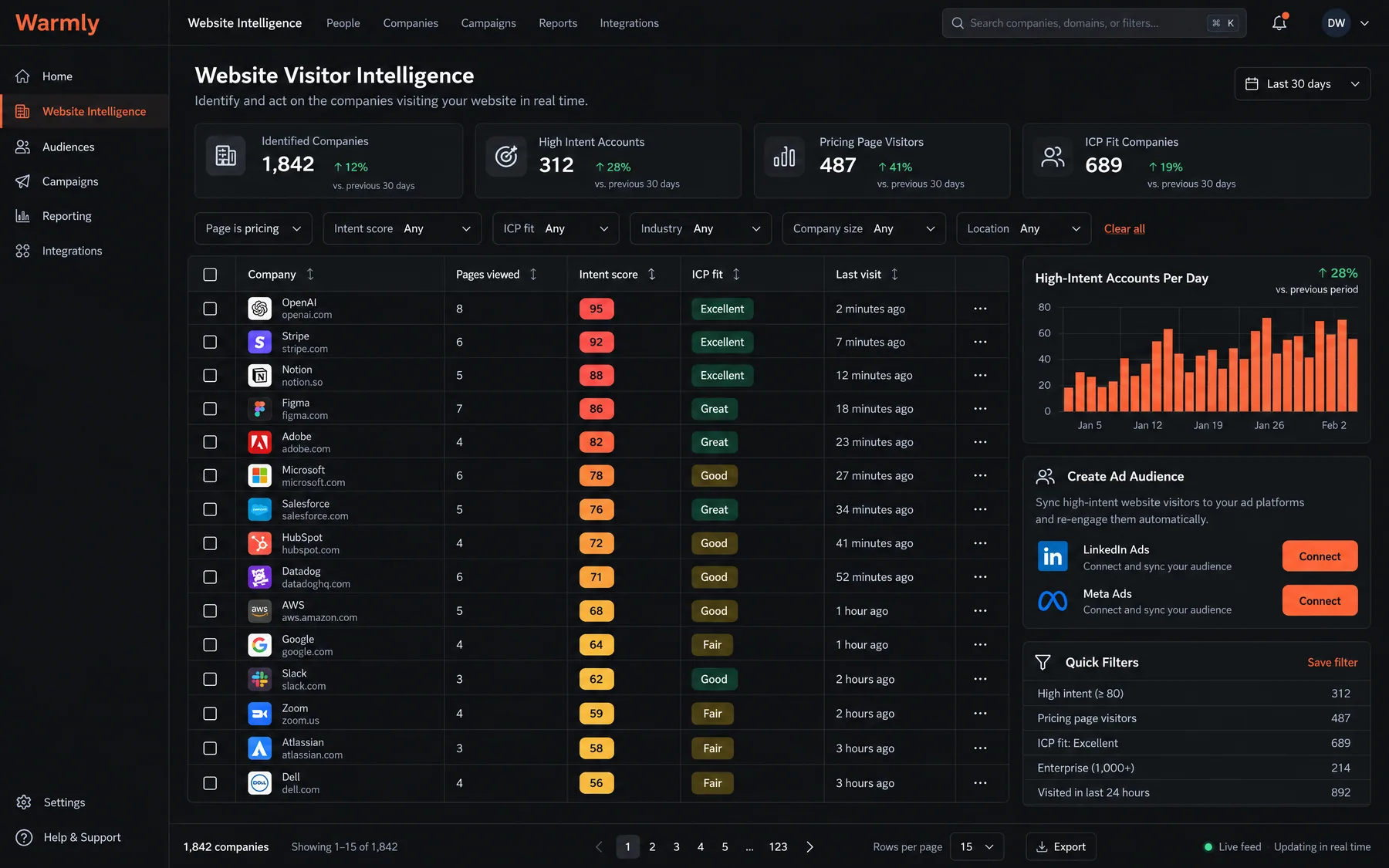Screen dimensions: 1389x868
Task: Open the Industry filter dropdown
Action: pyautogui.click(x=700, y=228)
